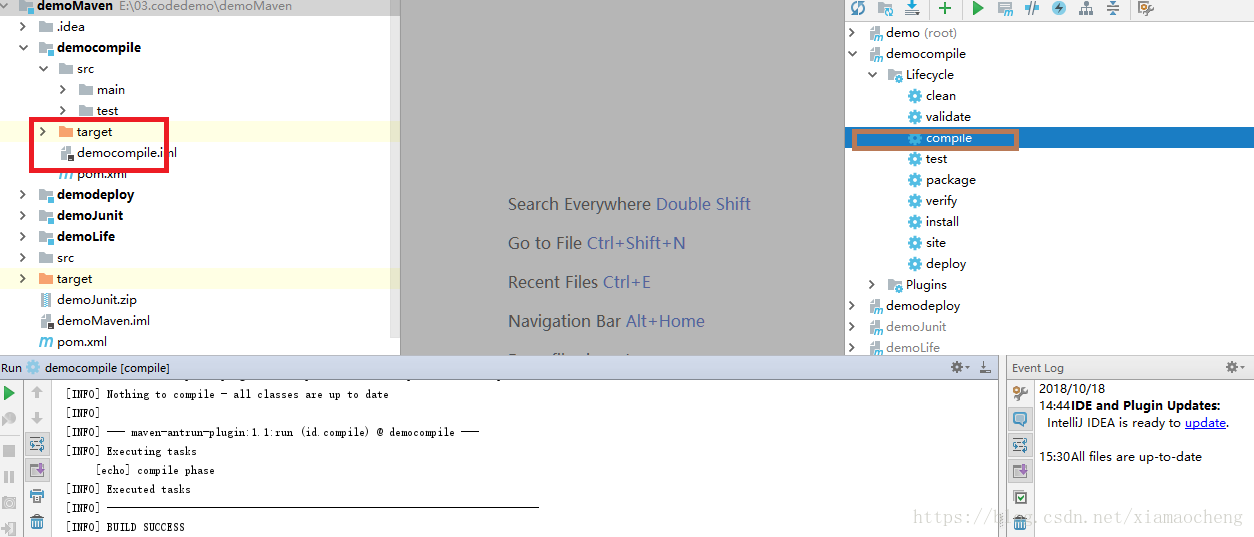This screenshot has height=537, width=1254.
Task: Toggle scroll to end in Run console
Action: 37,470
